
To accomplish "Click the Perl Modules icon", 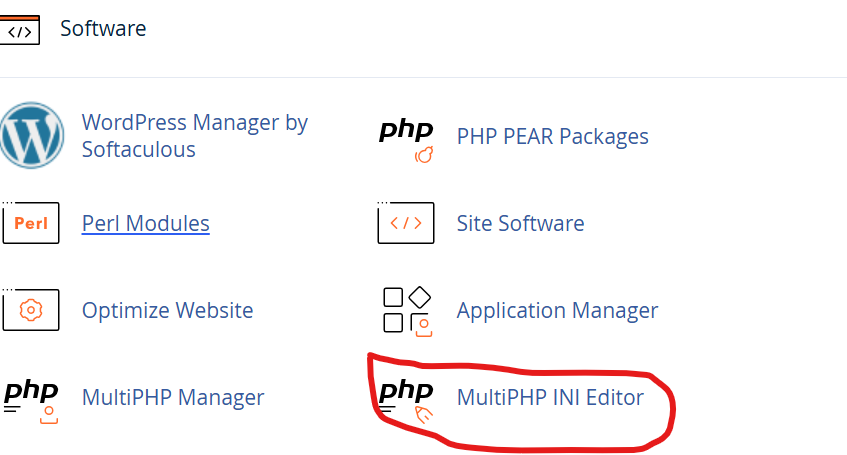I will (x=31, y=223).
